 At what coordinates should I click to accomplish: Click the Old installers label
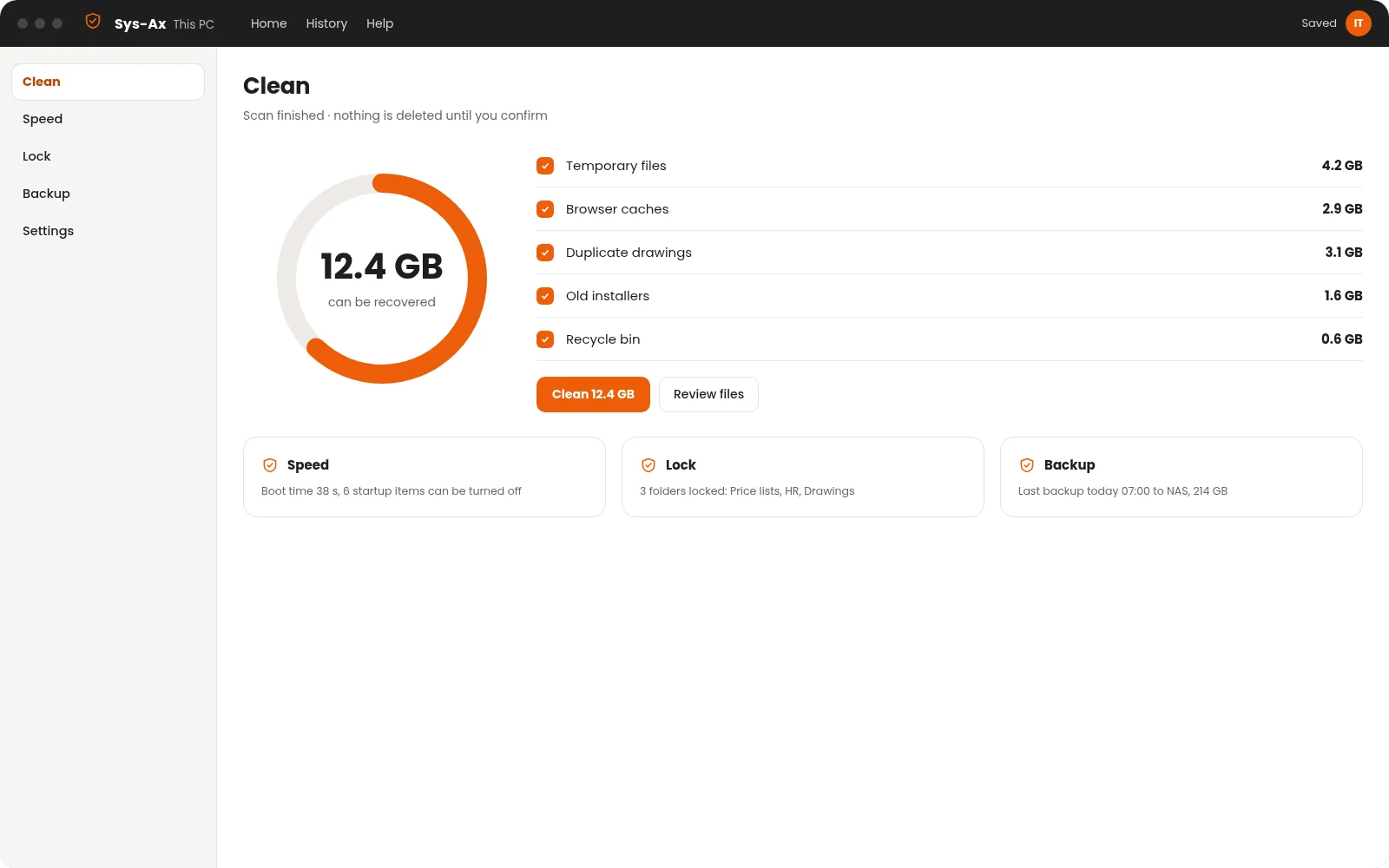pyautogui.click(x=608, y=296)
